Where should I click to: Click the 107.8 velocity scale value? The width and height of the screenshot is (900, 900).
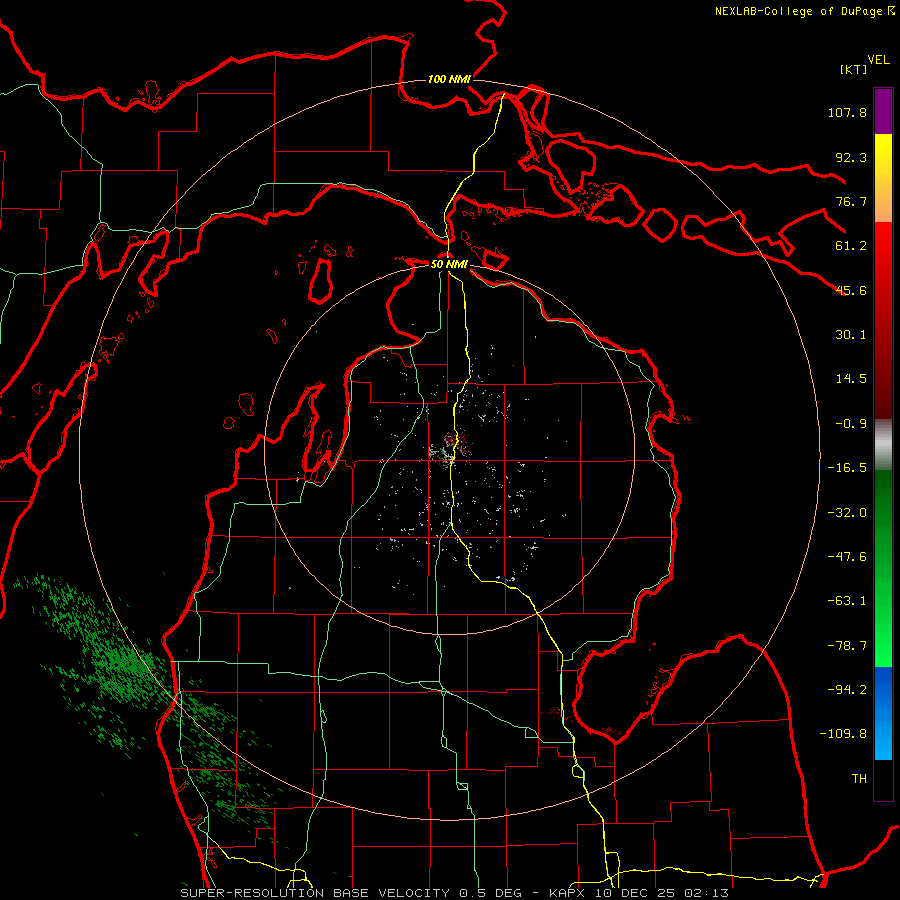pos(847,112)
